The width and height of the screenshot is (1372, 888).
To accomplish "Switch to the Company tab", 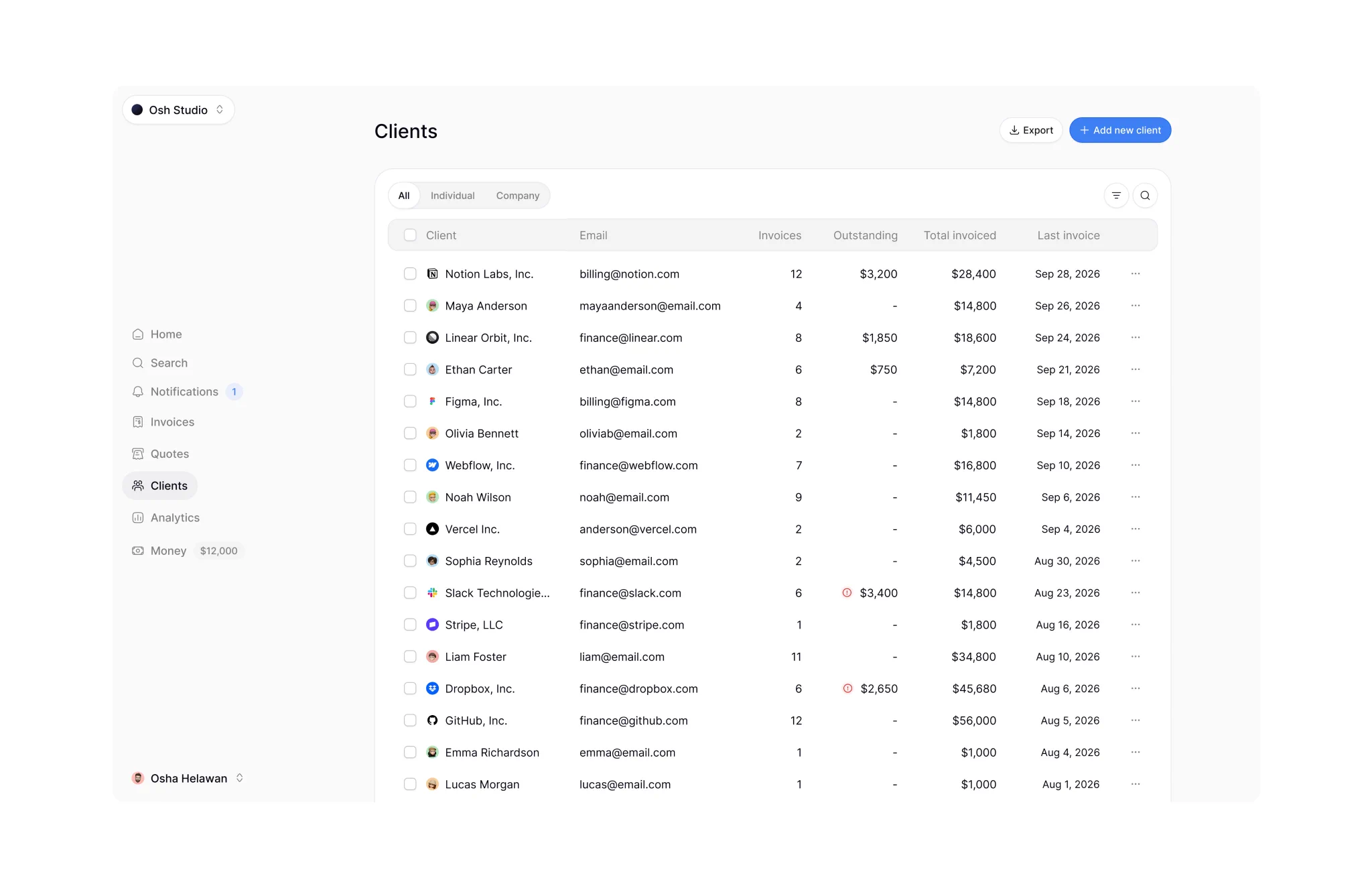I will click(x=517, y=196).
